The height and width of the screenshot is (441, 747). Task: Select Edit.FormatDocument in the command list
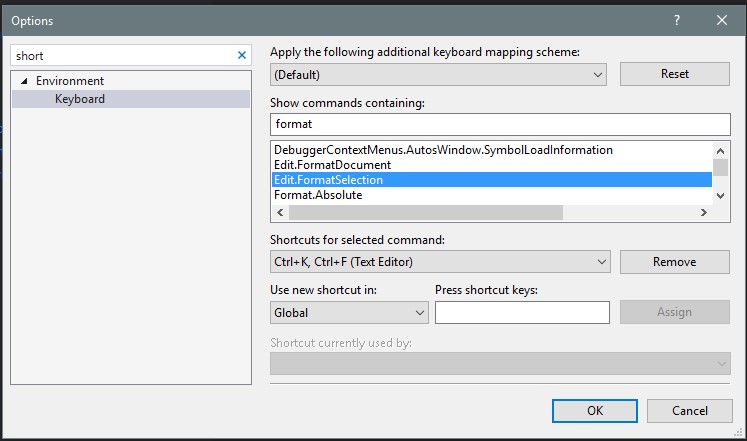tap(332, 165)
